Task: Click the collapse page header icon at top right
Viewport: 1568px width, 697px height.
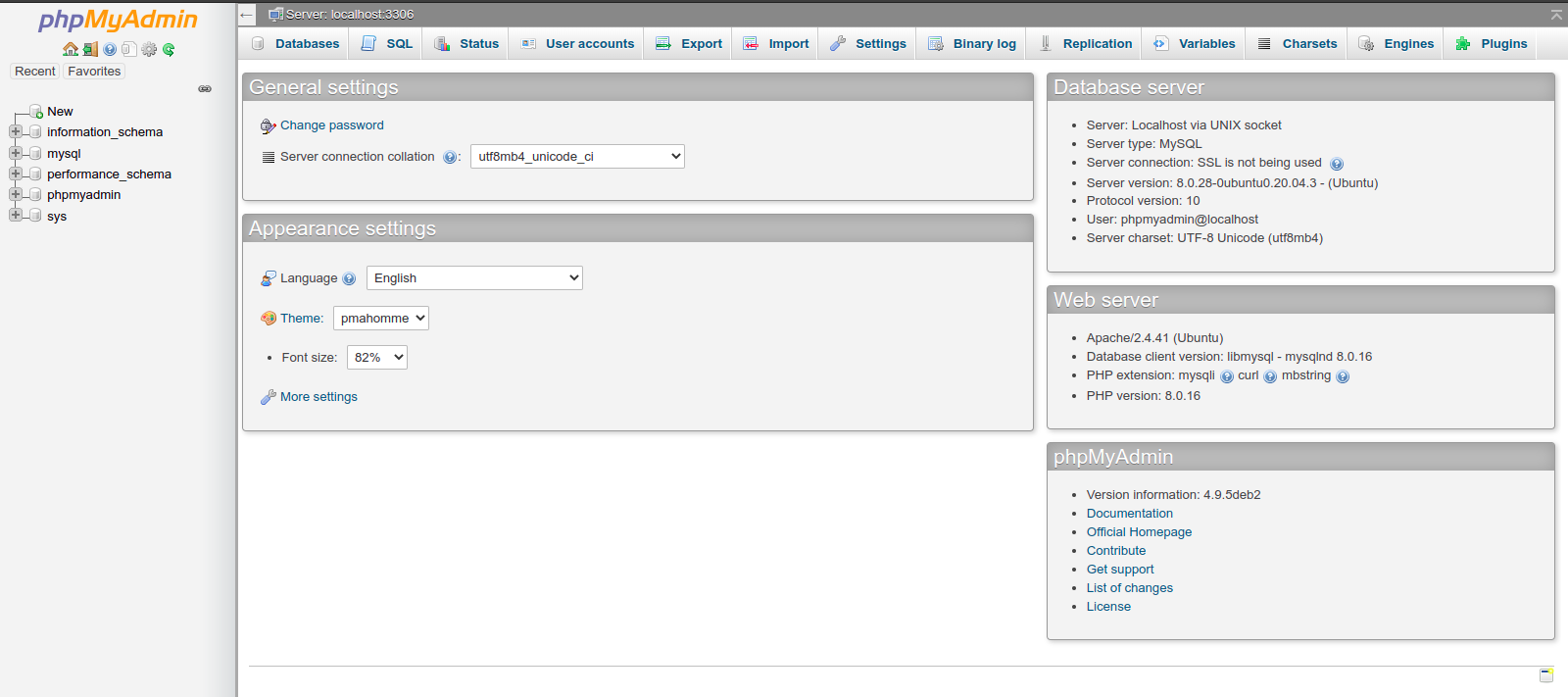Action: point(1556,15)
